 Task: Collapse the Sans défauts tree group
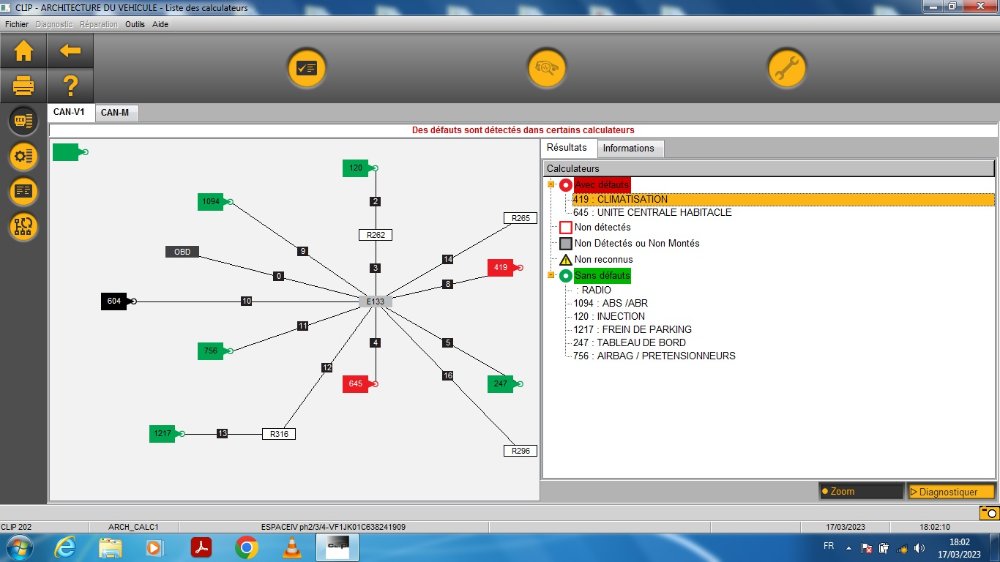pos(550,275)
